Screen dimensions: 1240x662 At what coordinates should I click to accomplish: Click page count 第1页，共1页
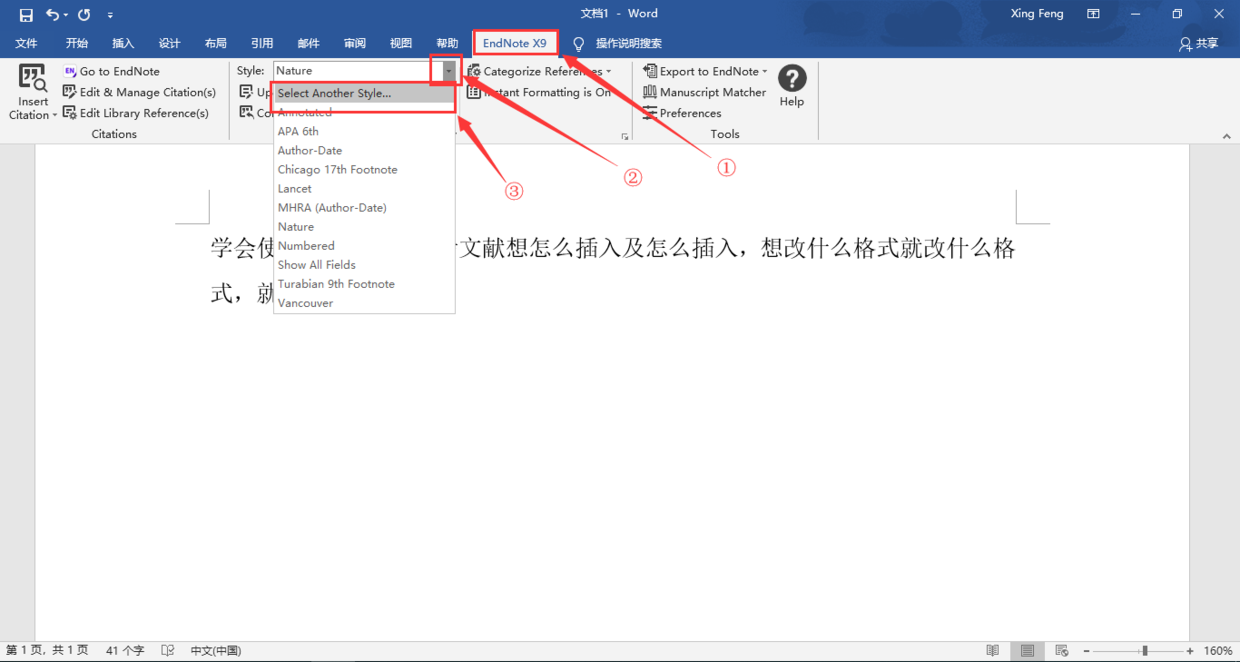[47, 650]
